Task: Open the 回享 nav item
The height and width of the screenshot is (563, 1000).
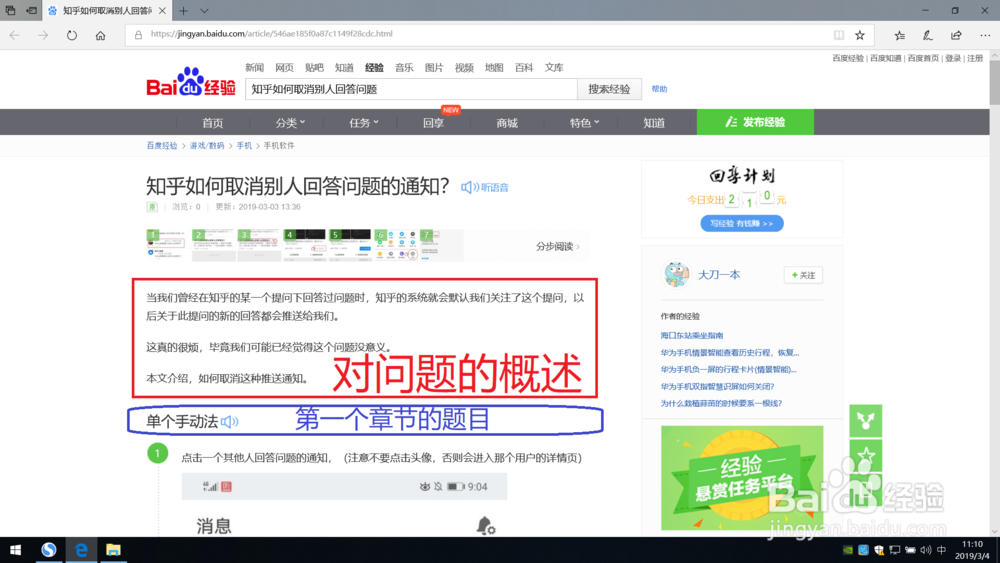Action: pos(434,122)
